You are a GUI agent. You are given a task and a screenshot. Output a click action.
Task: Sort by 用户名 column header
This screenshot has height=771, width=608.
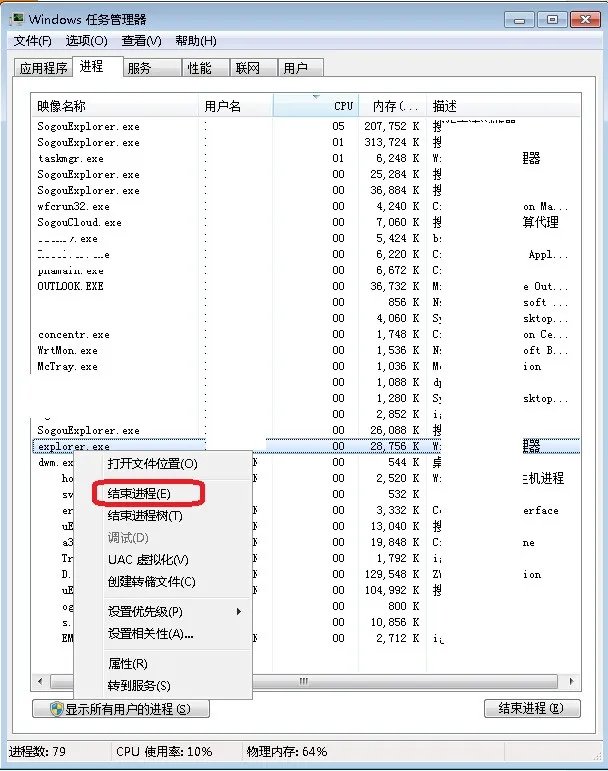tap(236, 106)
